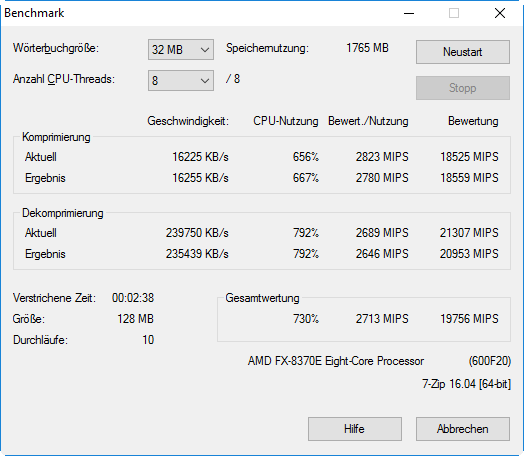
Task: Minimize the Benchmark window
Action: (409, 13)
